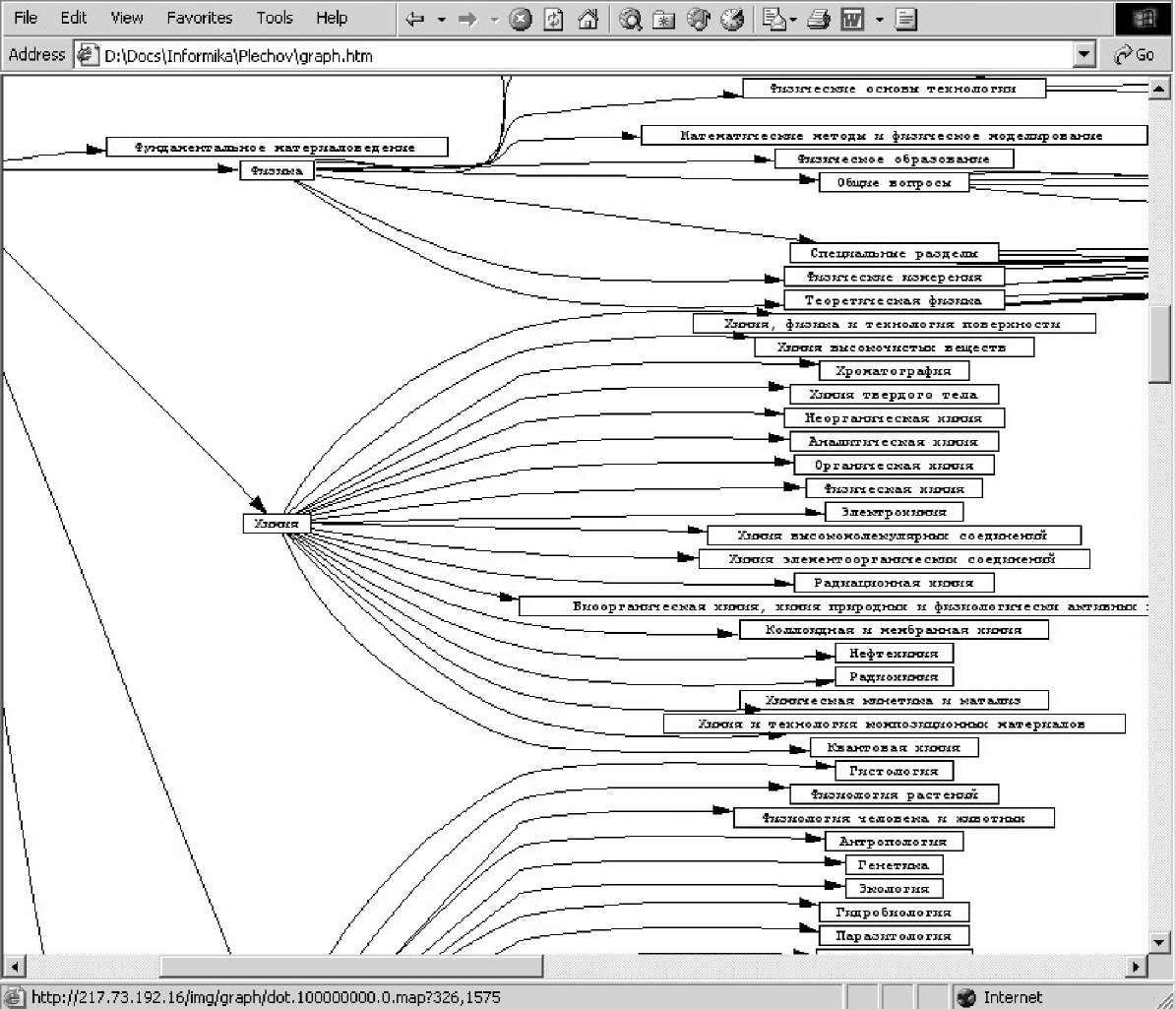Click the horizontal scrollbar thumb
This screenshot has width=1176, height=1009.
[x=351, y=967]
